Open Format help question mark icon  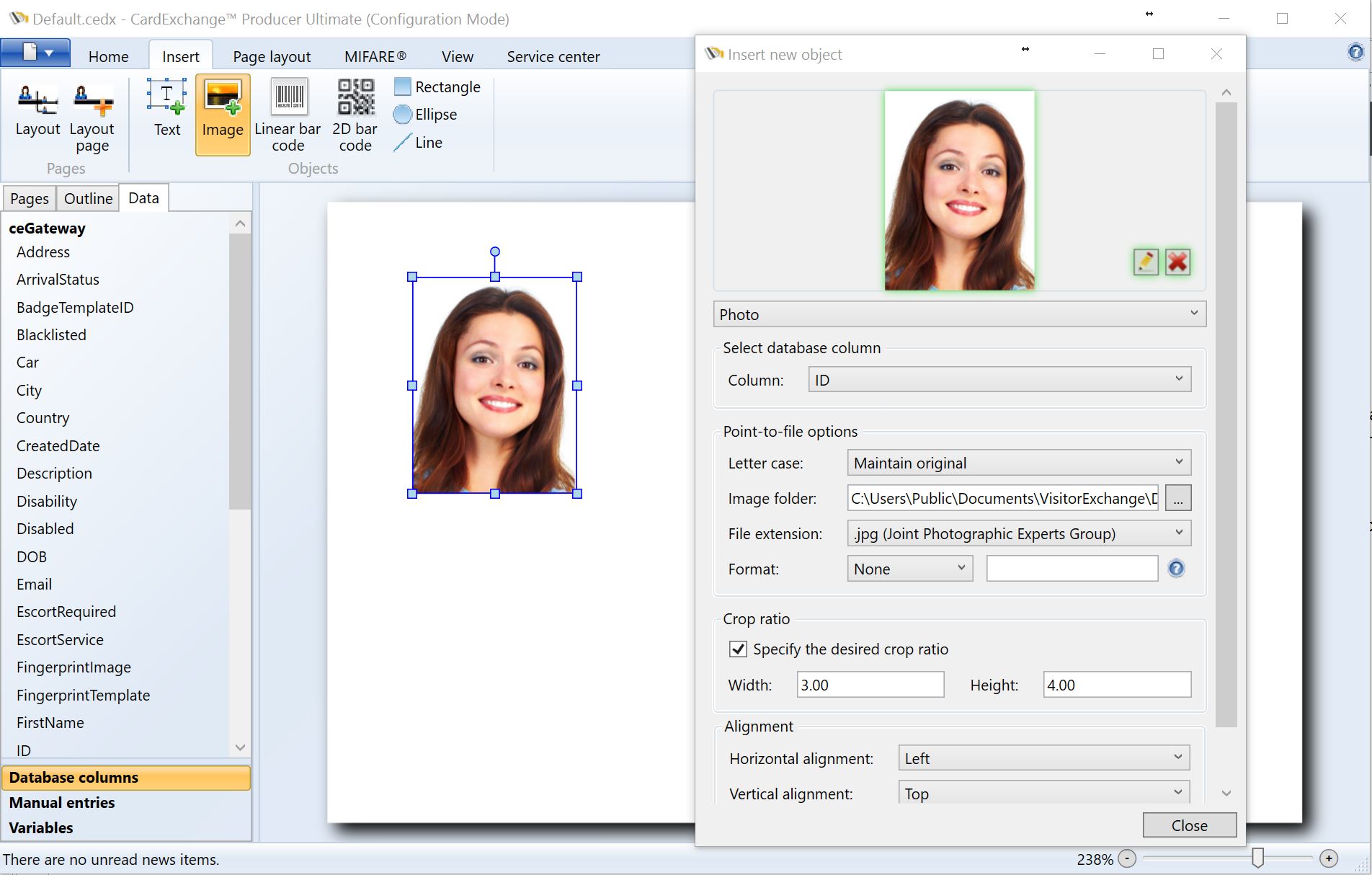point(1176,569)
